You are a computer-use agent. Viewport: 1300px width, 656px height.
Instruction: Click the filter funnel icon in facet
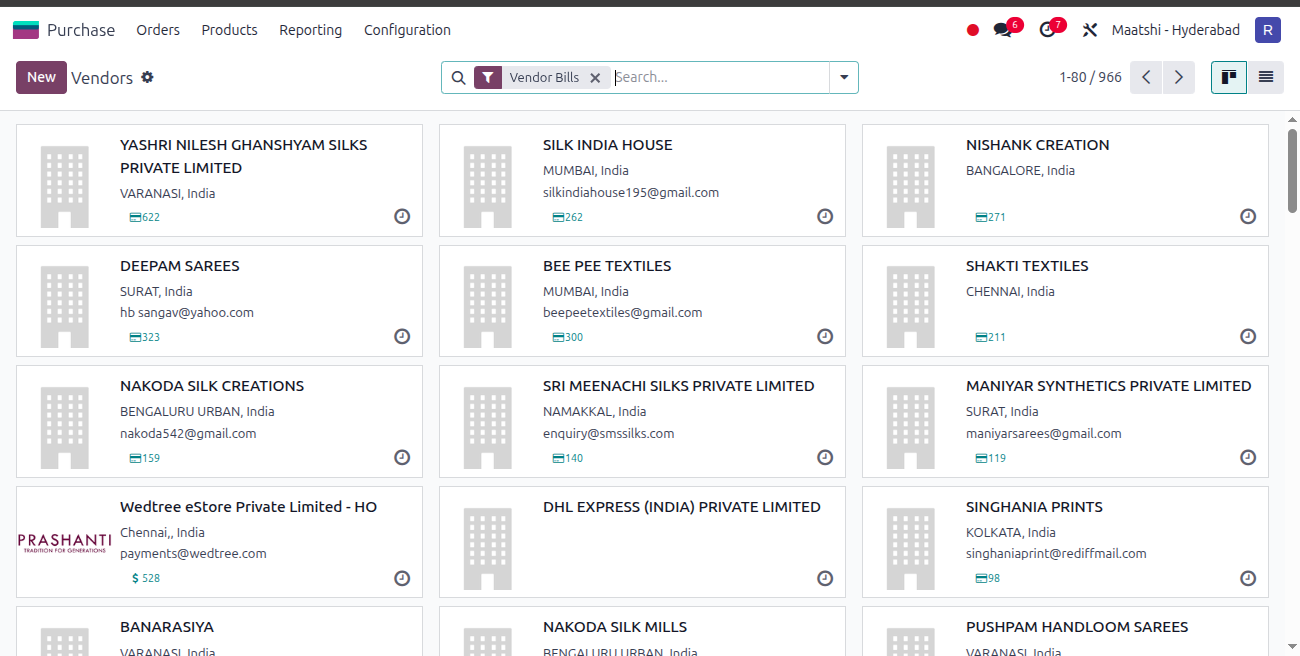click(488, 77)
